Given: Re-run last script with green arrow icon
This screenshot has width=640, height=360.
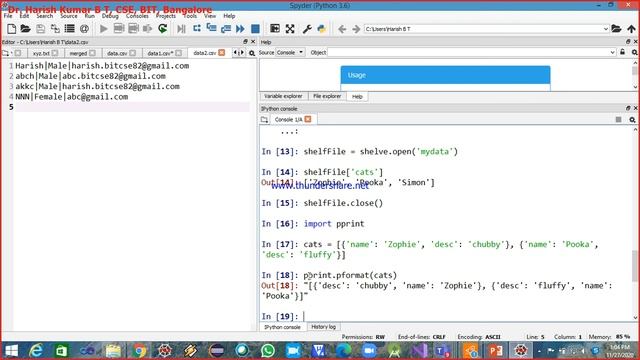Looking at the screenshot, I should coord(162,29).
